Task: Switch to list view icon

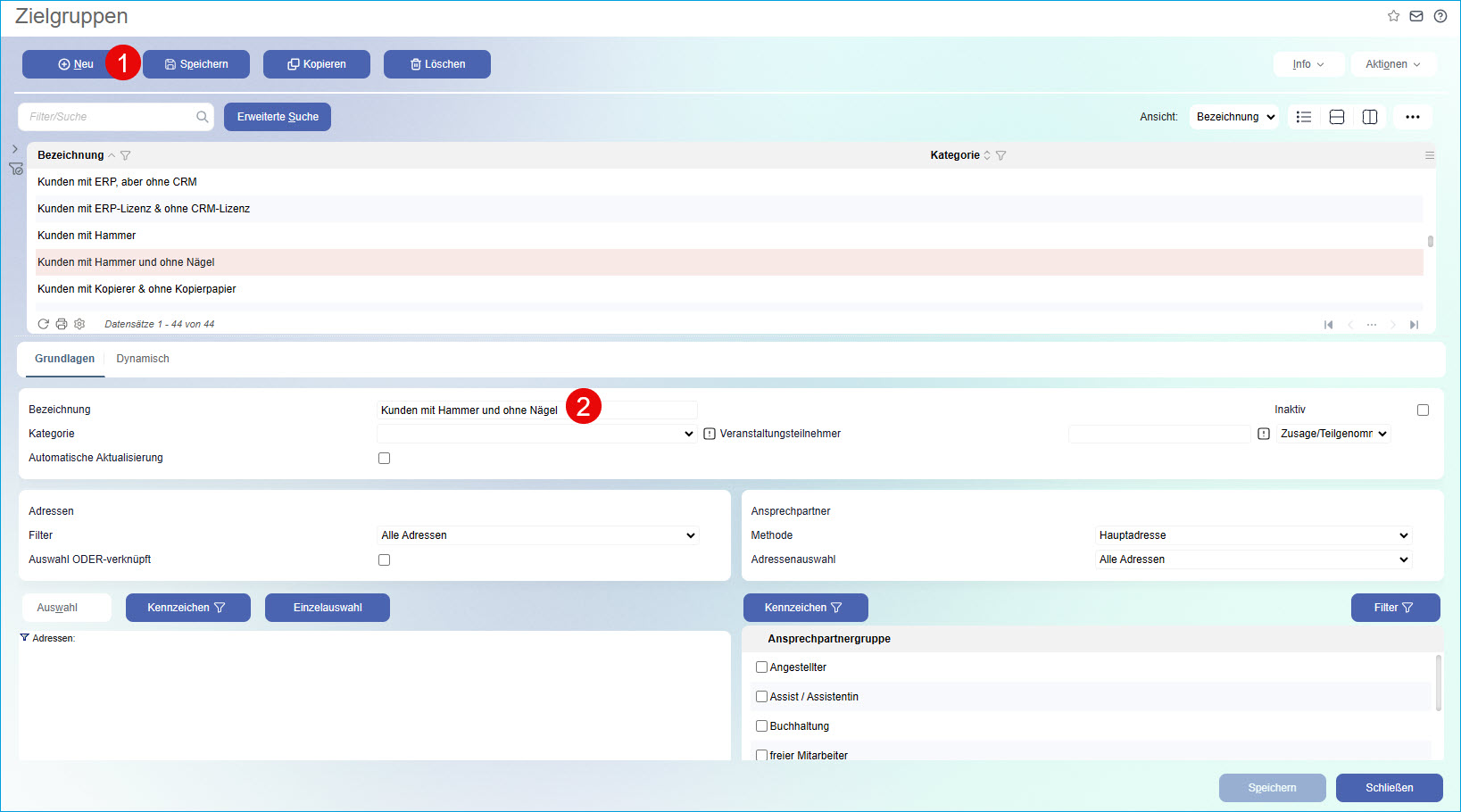Action: pos(1304,117)
